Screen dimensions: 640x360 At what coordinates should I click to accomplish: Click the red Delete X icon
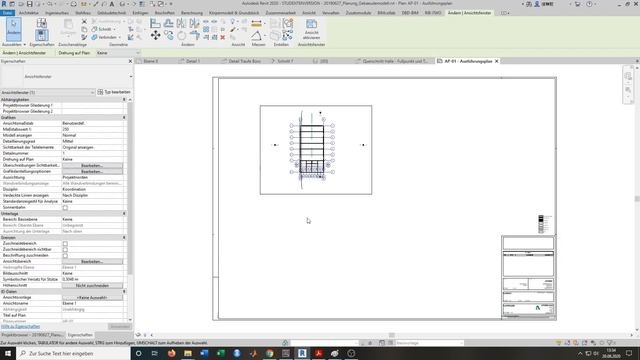tap(222, 38)
